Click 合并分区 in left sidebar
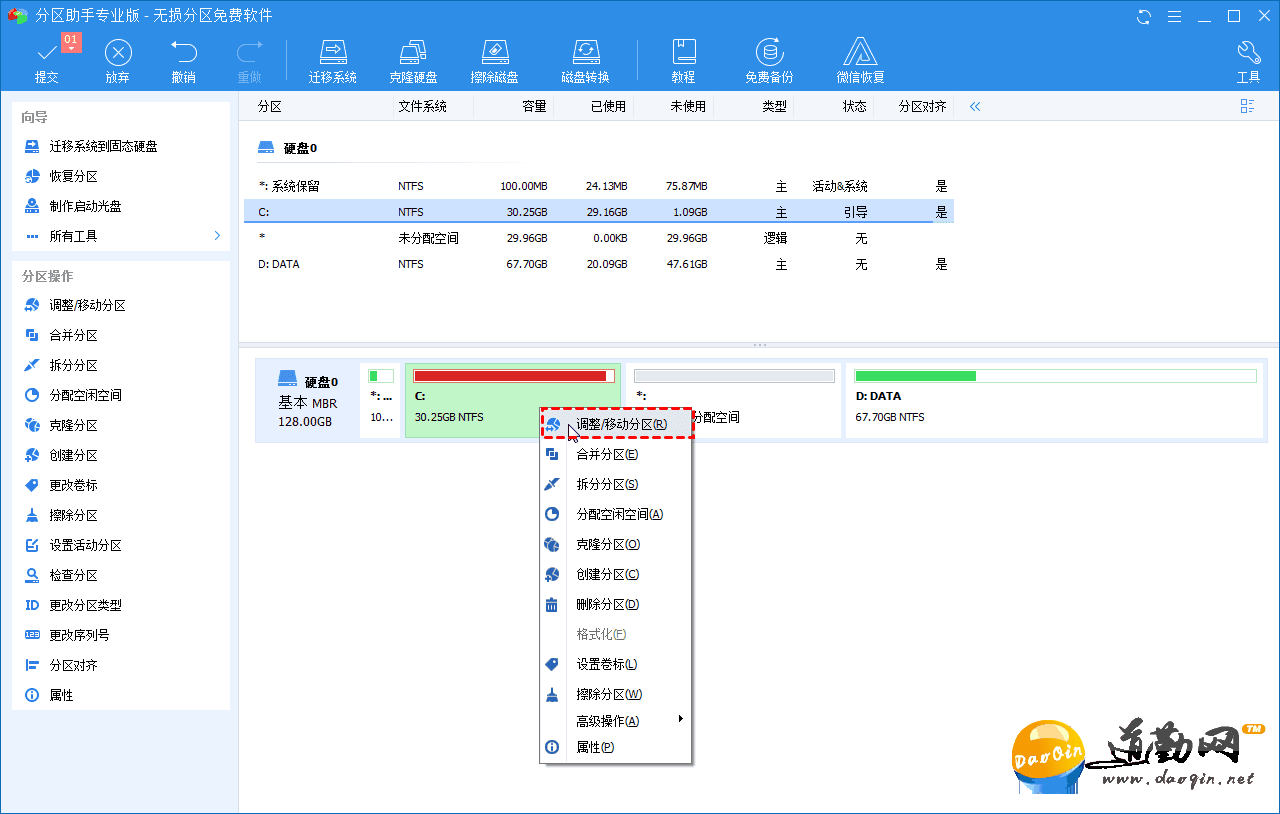This screenshot has width=1280, height=814. pyautogui.click(x=61, y=335)
